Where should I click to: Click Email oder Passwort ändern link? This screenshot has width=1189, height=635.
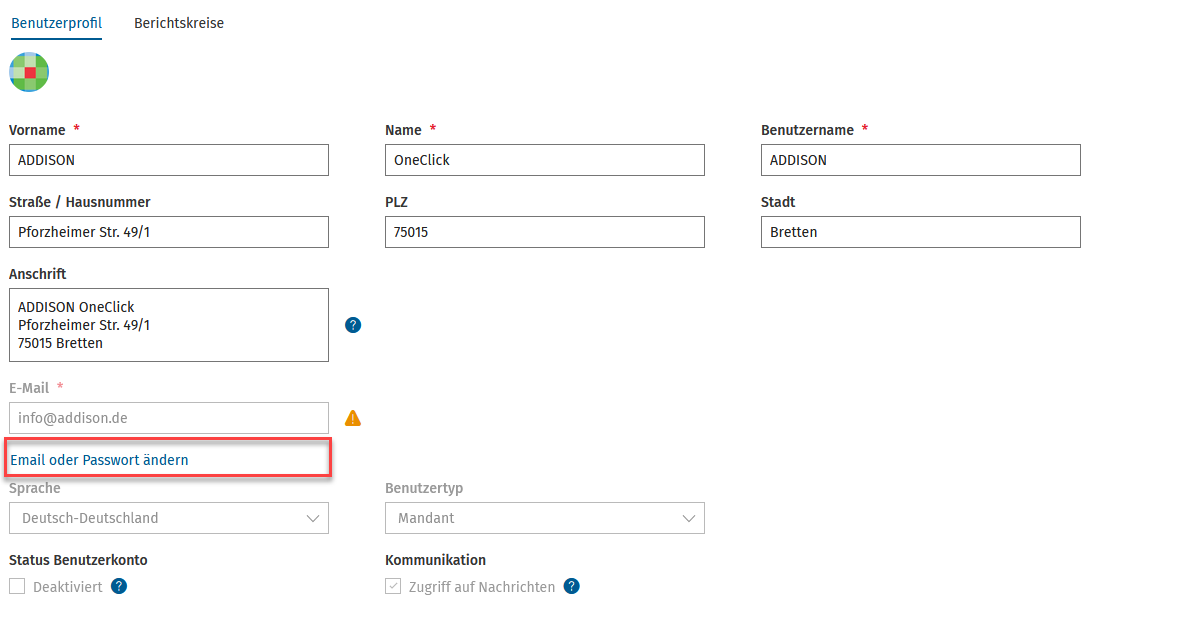tap(99, 460)
